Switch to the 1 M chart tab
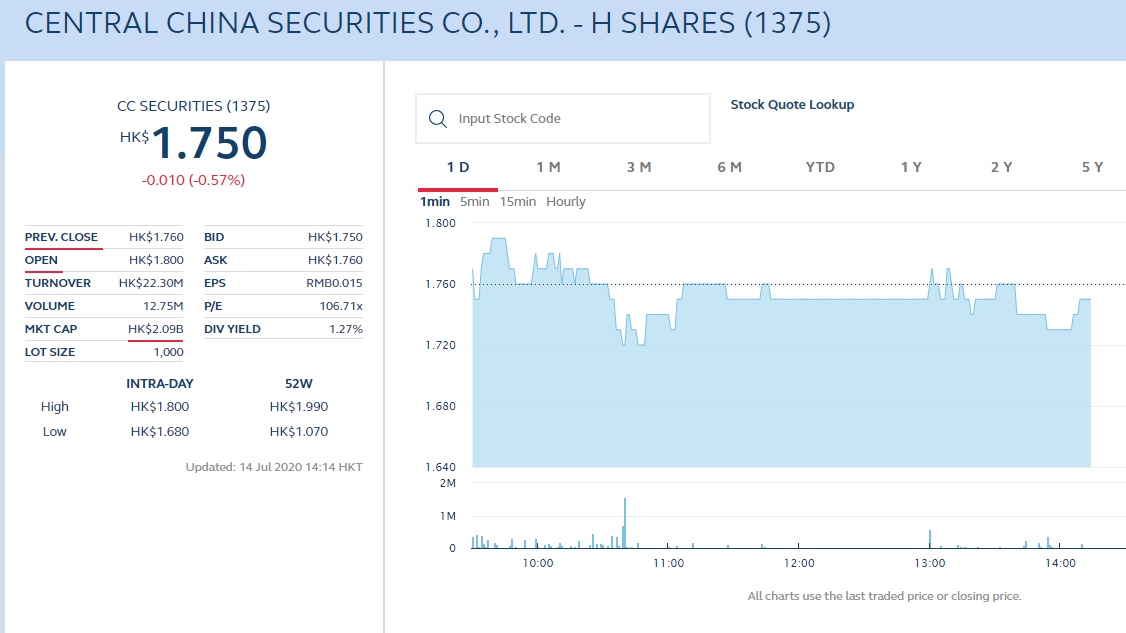Screen dimensions: 1126x633 tap(548, 167)
